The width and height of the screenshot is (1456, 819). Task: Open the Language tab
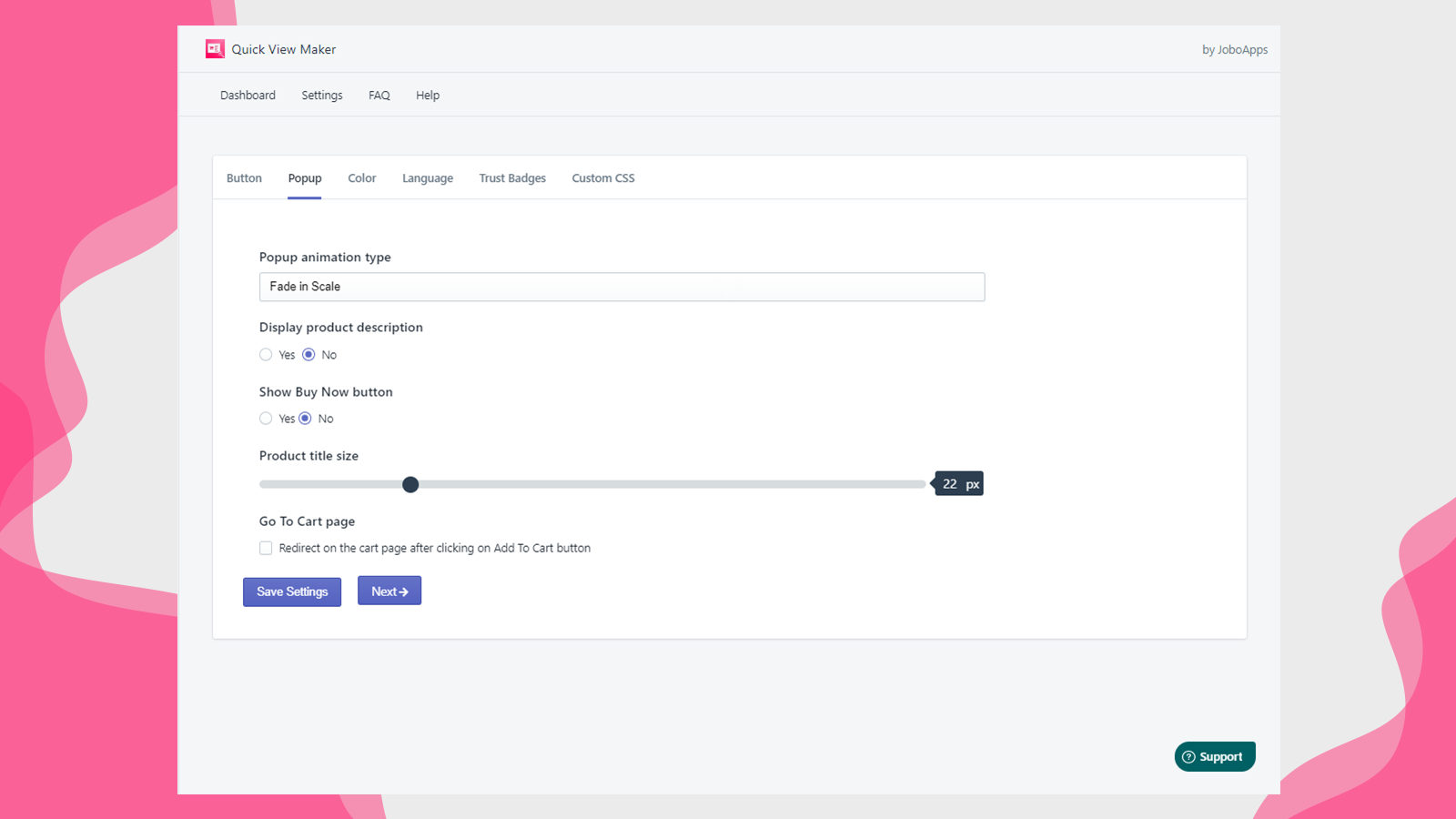(x=427, y=177)
